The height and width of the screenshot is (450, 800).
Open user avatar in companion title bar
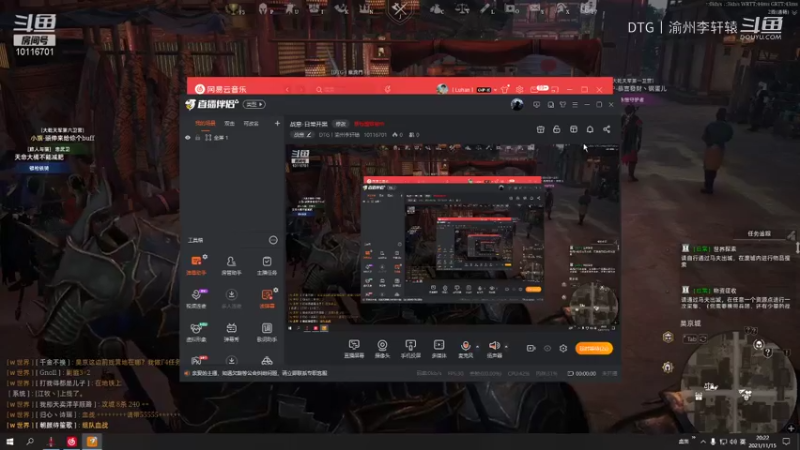pyautogui.click(x=517, y=104)
